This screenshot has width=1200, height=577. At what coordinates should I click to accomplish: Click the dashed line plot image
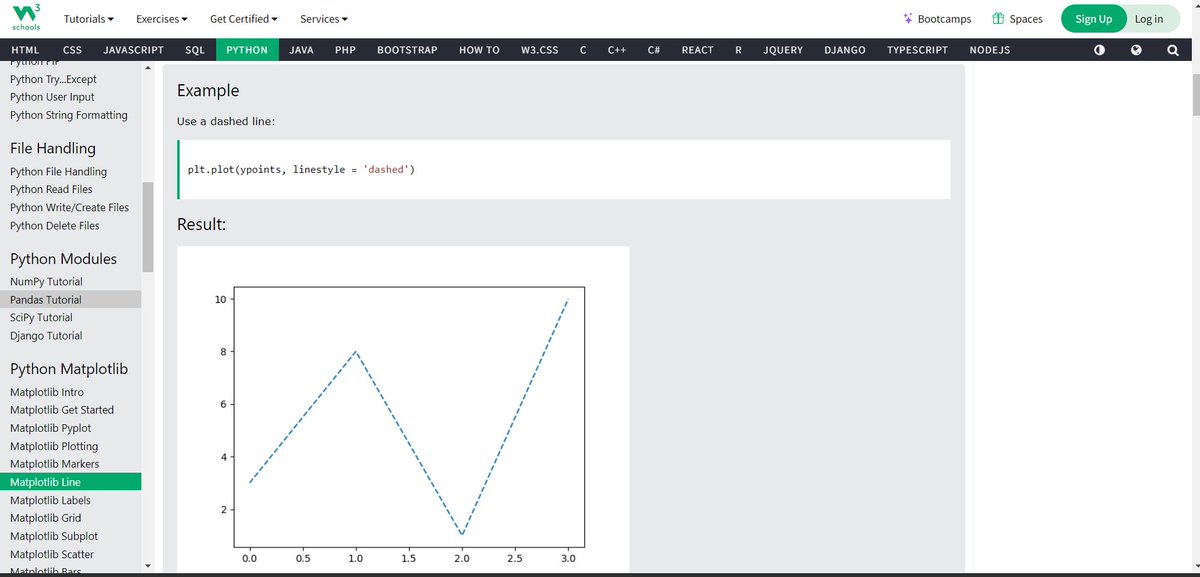click(403, 410)
